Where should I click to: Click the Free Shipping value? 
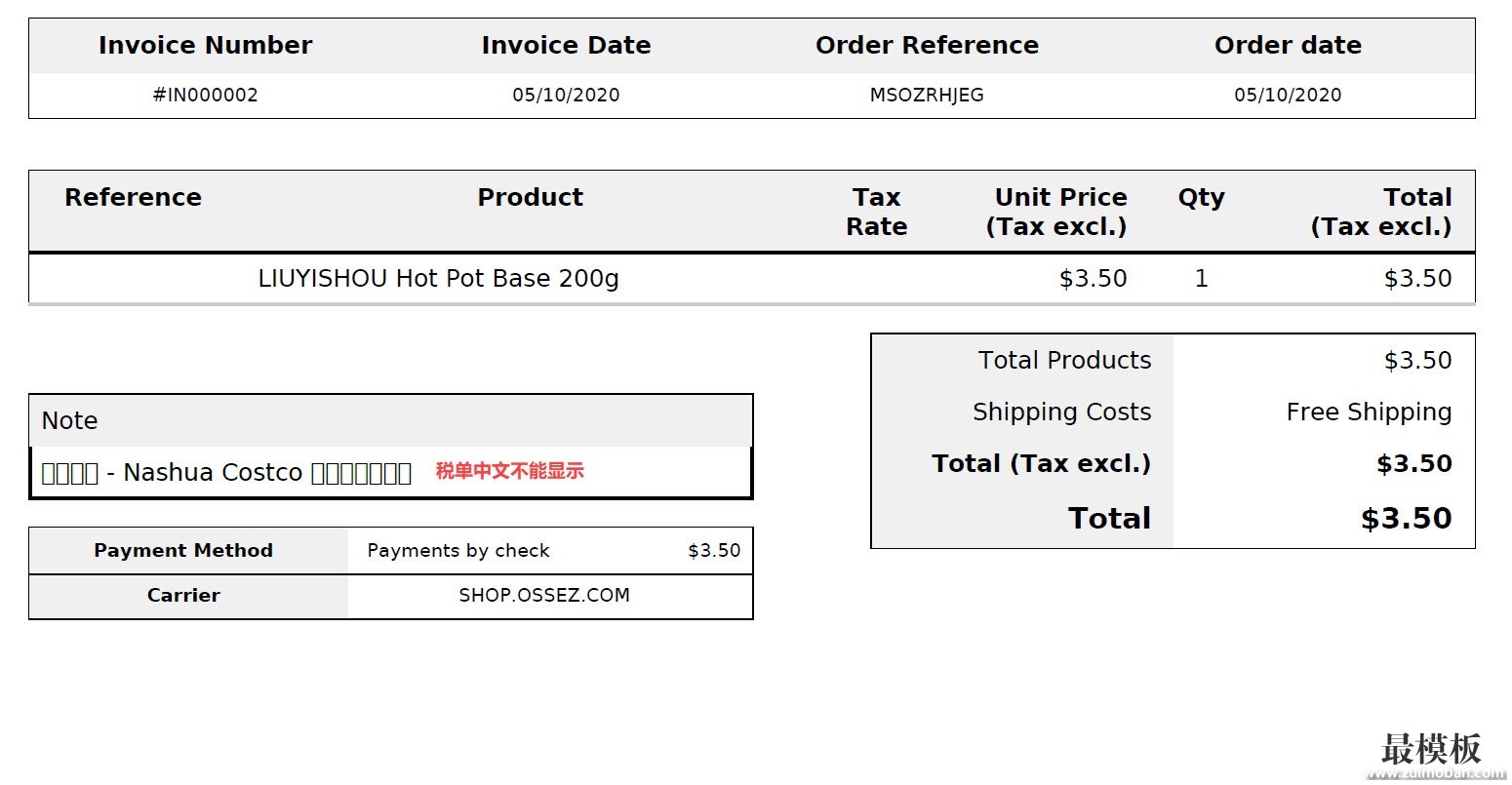1368,412
